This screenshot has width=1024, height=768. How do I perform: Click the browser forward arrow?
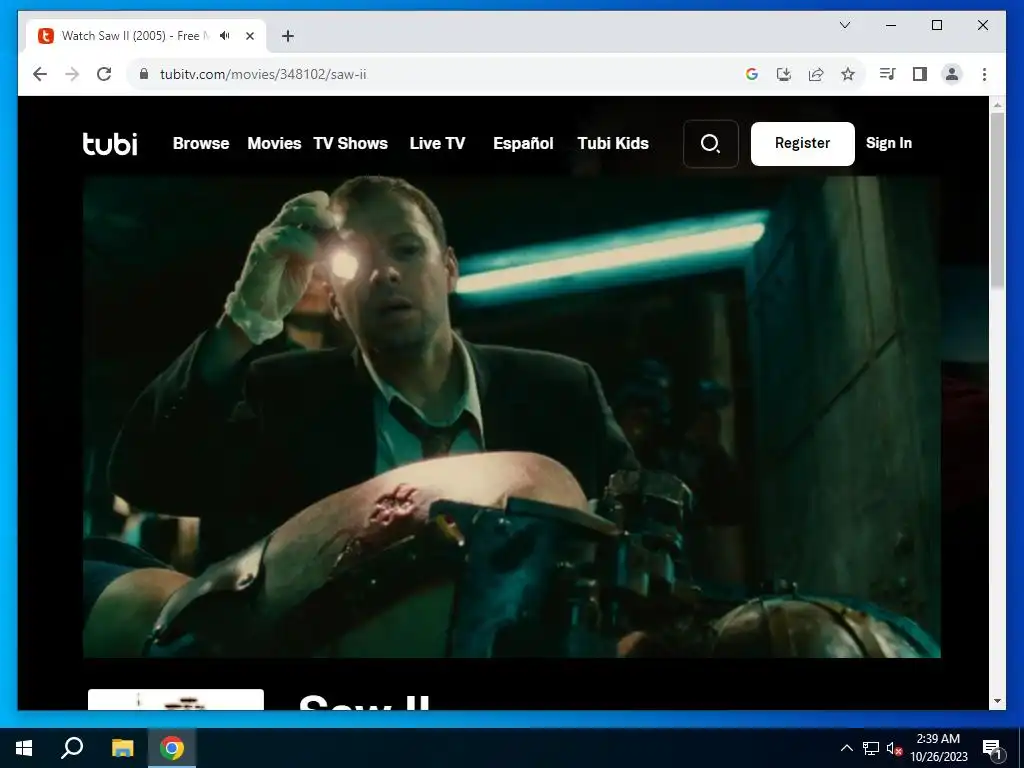(72, 74)
